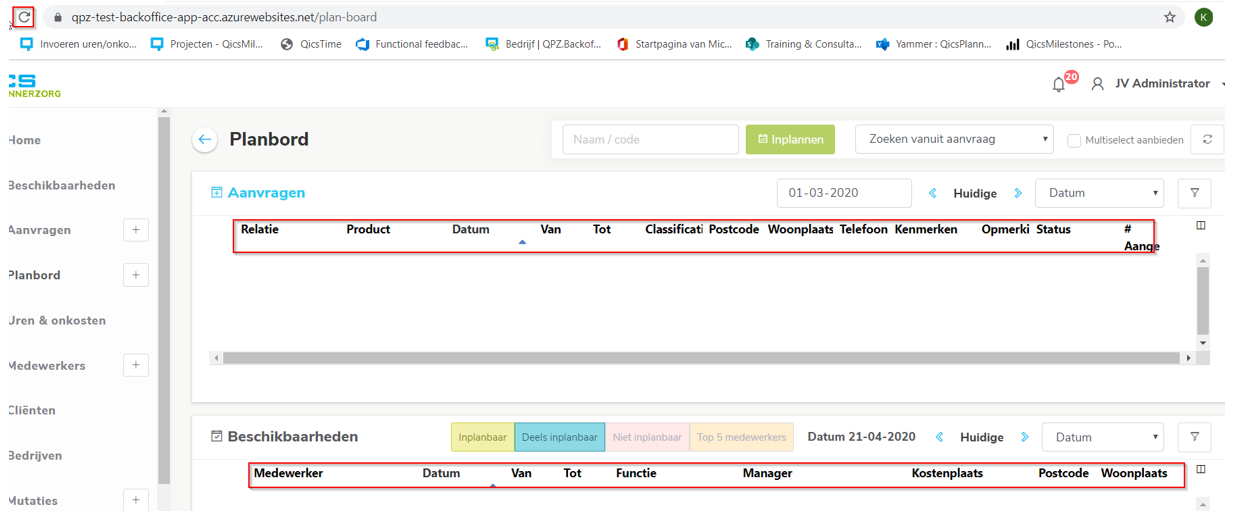This screenshot has height=511, width=1241.
Task: Select the Inplanbaar legend button
Action: coord(483,437)
